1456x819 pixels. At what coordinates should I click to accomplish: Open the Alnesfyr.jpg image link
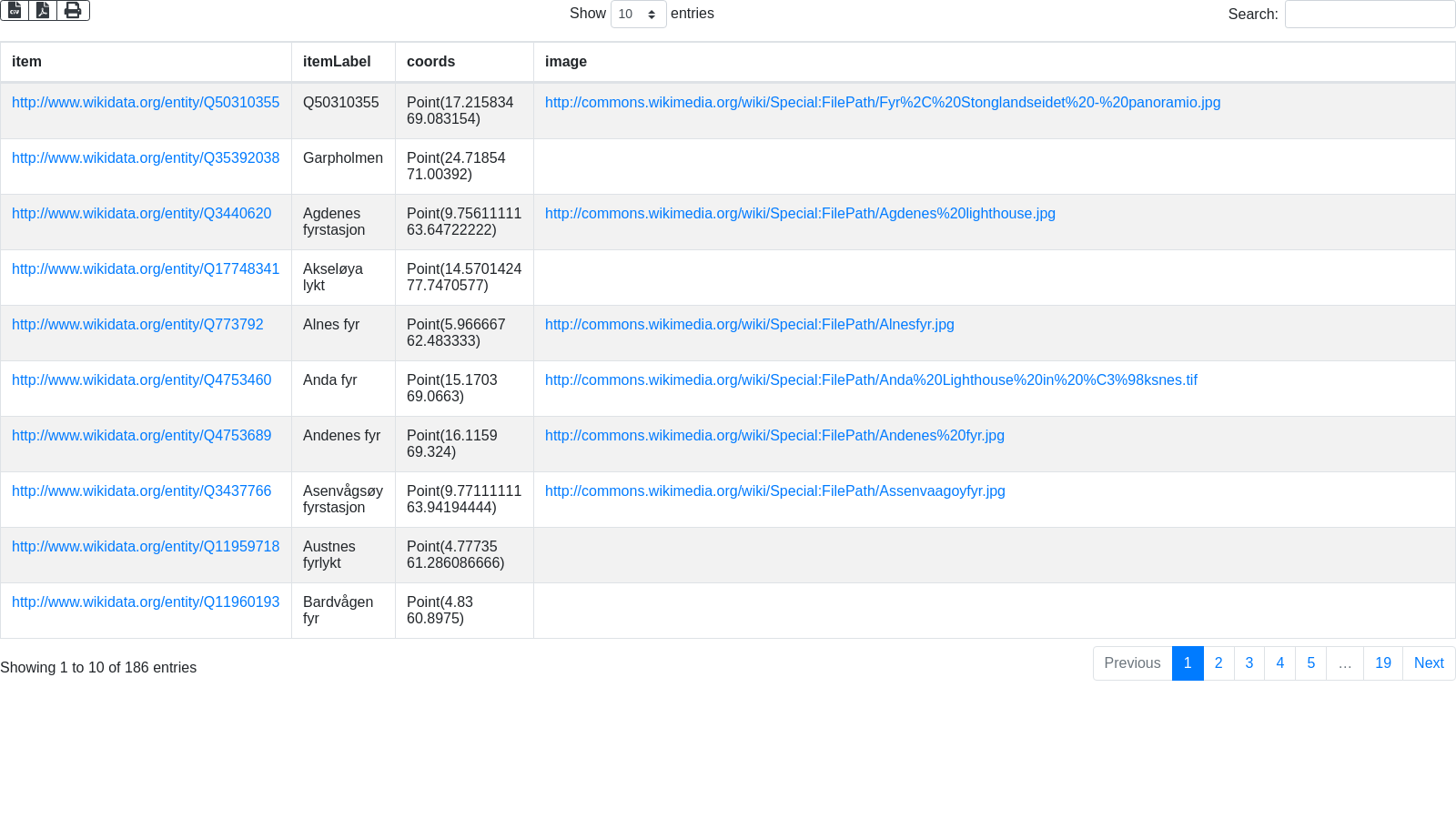(749, 325)
